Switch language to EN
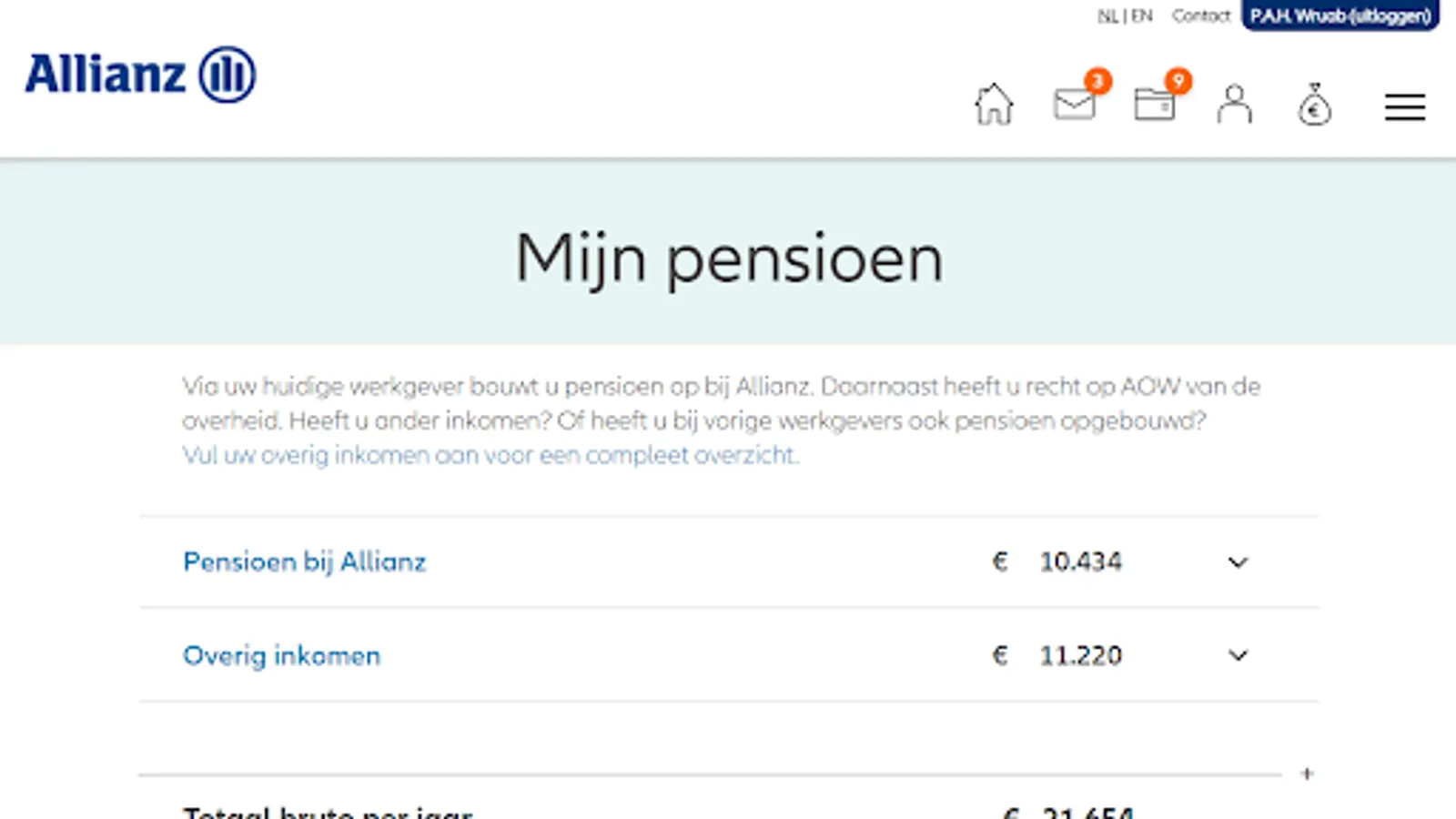 pyautogui.click(x=1142, y=16)
